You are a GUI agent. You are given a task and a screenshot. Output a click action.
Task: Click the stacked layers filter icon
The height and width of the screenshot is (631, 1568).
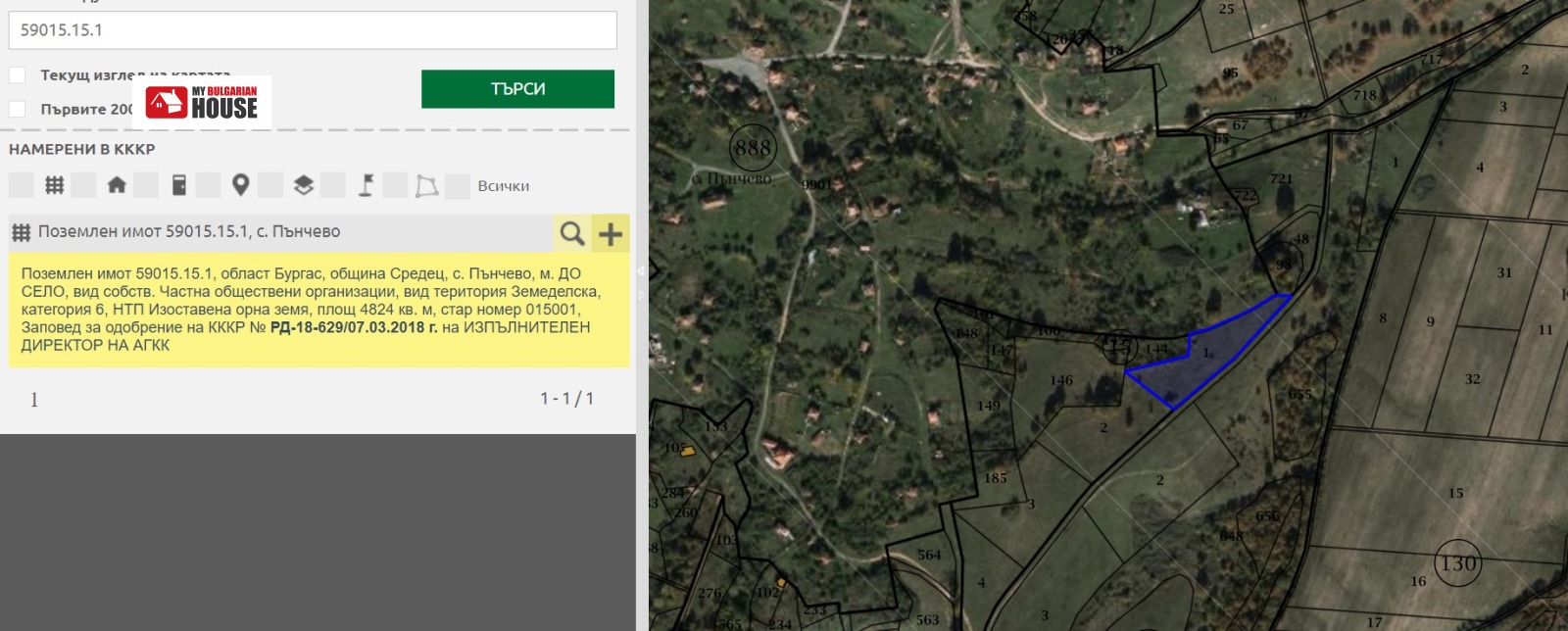304,185
